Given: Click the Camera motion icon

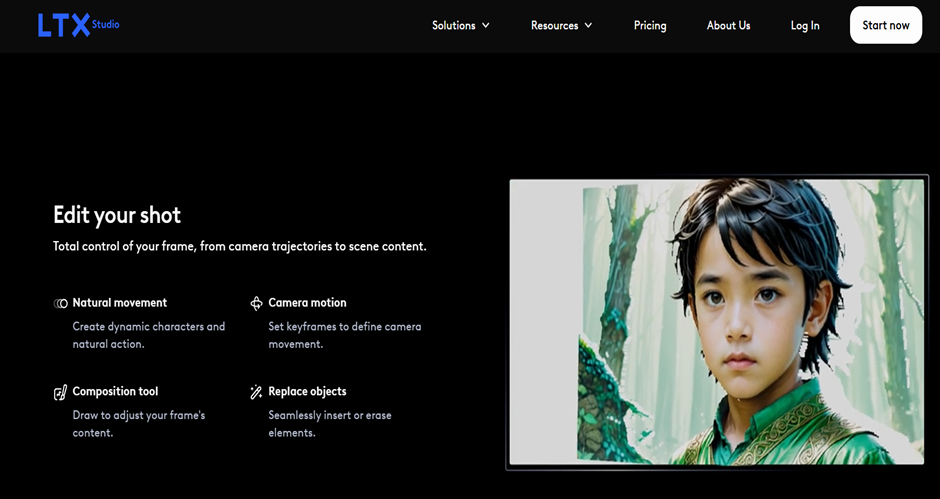Looking at the screenshot, I should (256, 303).
